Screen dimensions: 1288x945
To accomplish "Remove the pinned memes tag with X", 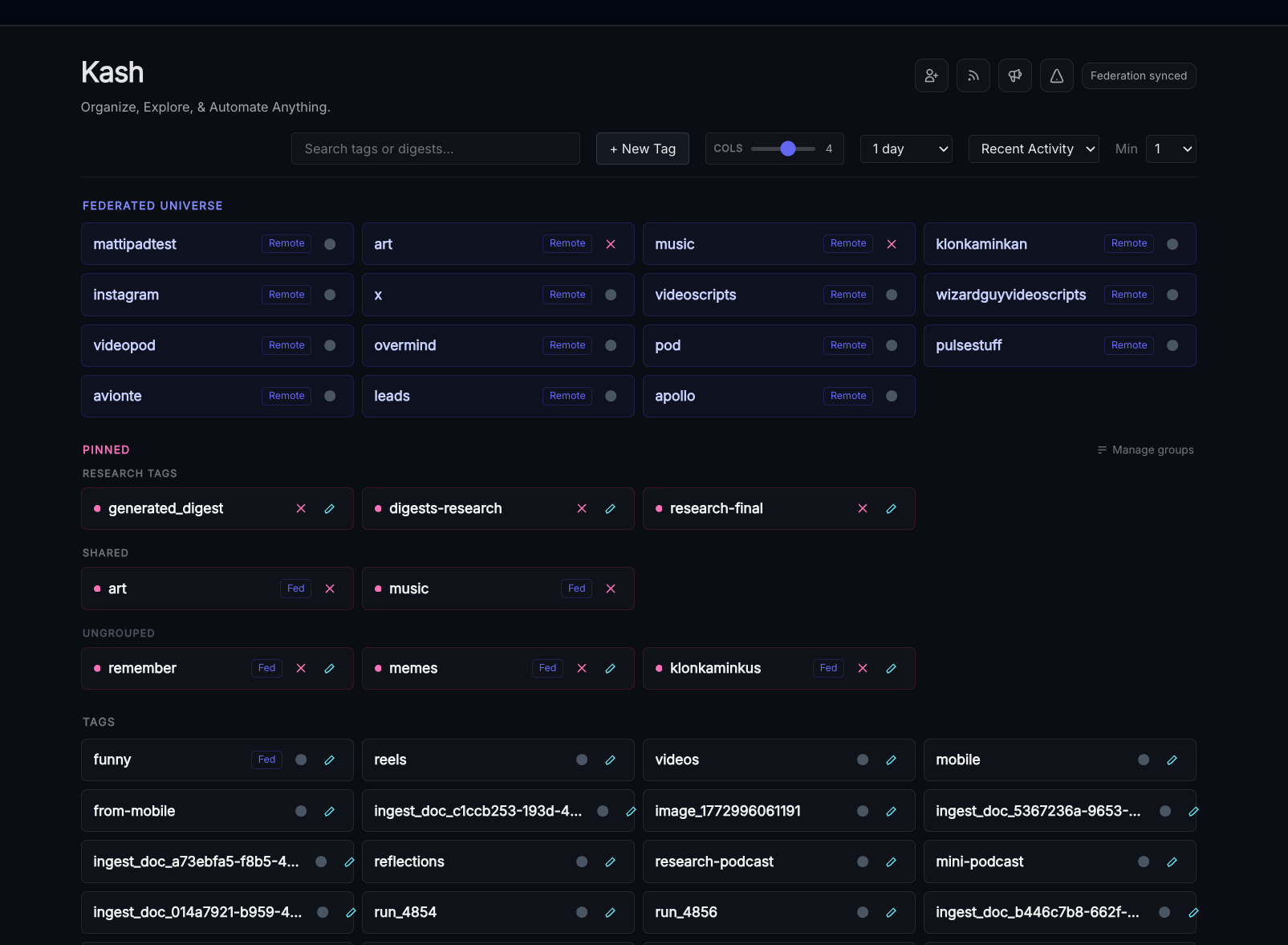I will 582,668.
